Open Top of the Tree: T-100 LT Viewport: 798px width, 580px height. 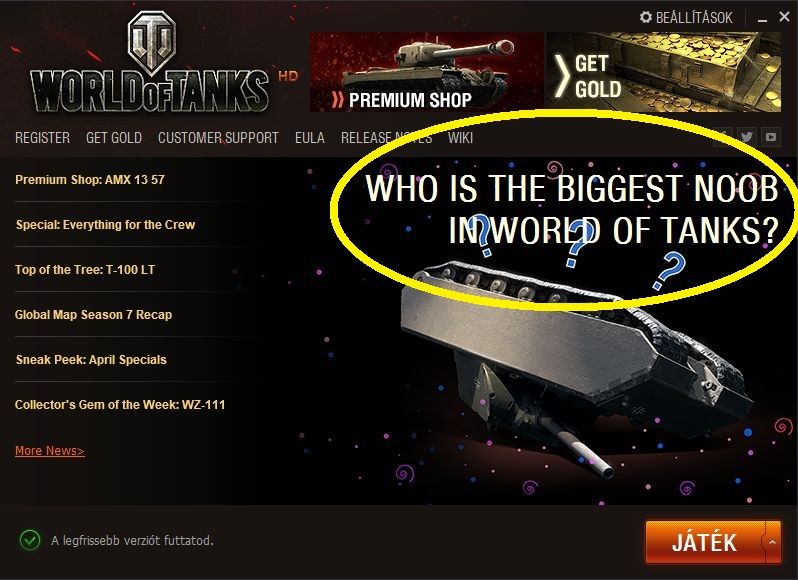[84, 270]
